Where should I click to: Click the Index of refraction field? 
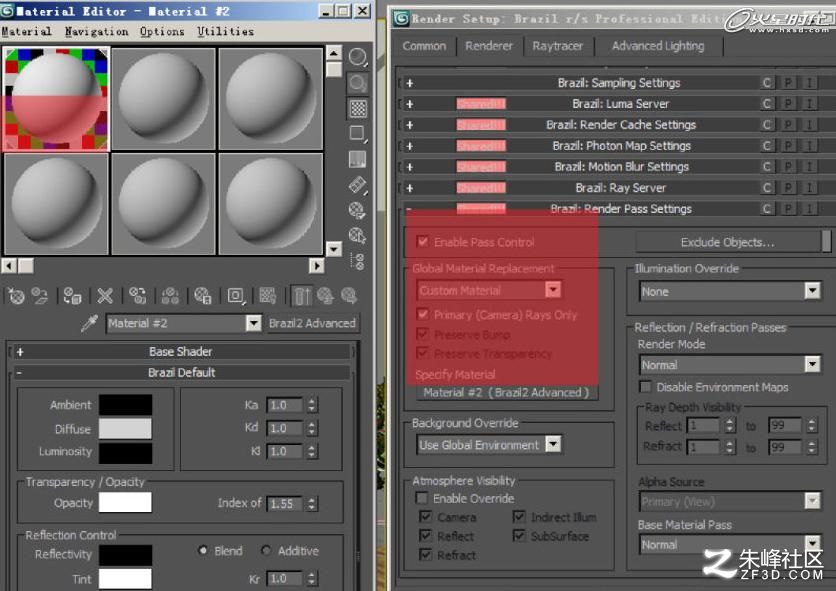coord(285,504)
